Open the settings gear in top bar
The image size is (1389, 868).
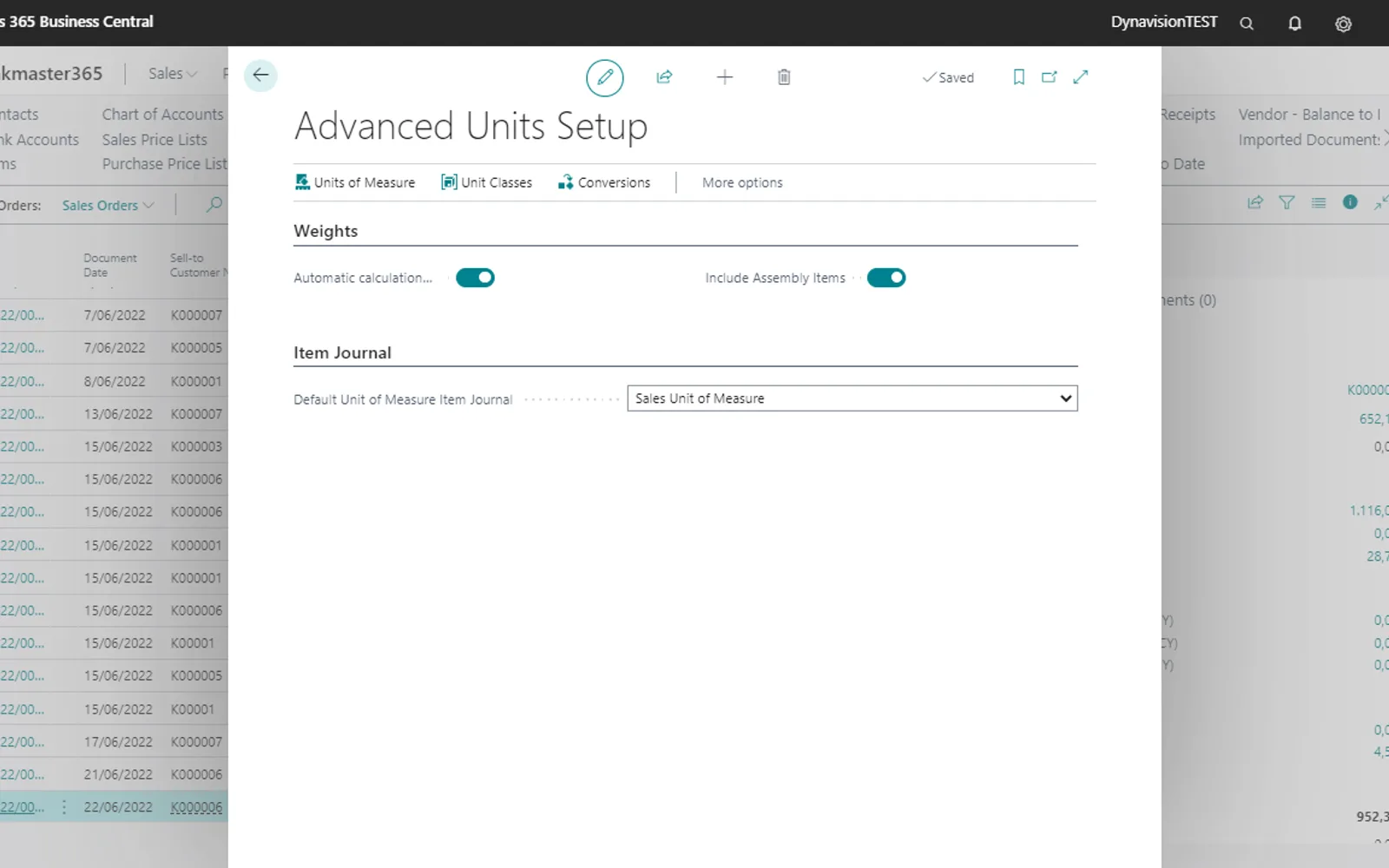(x=1343, y=23)
